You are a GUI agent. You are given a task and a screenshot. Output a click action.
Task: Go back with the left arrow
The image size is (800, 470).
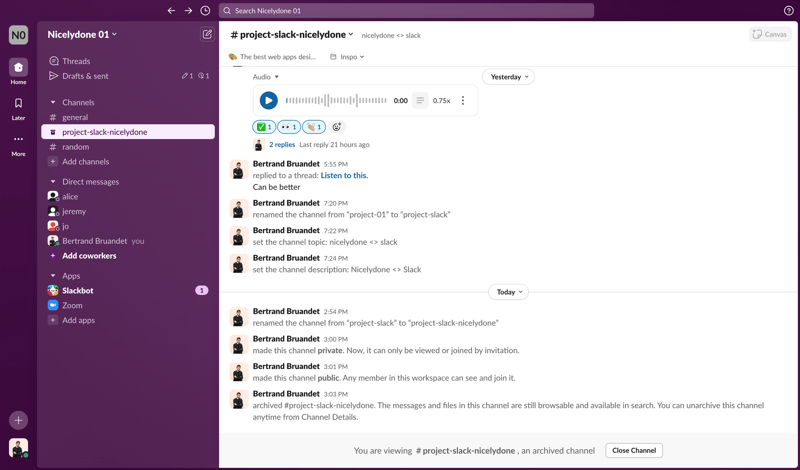tap(171, 11)
